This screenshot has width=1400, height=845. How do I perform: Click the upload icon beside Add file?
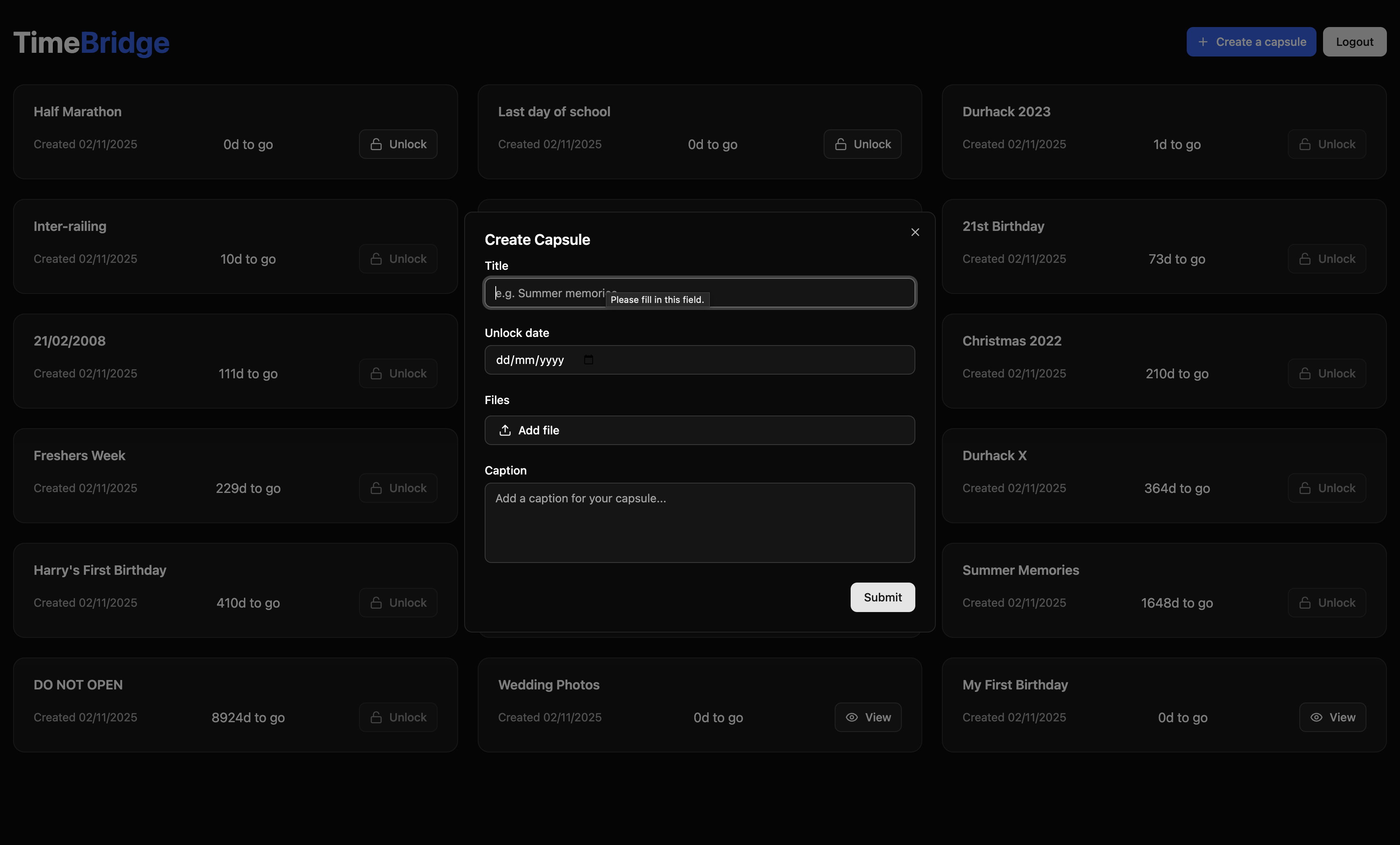tap(505, 430)
